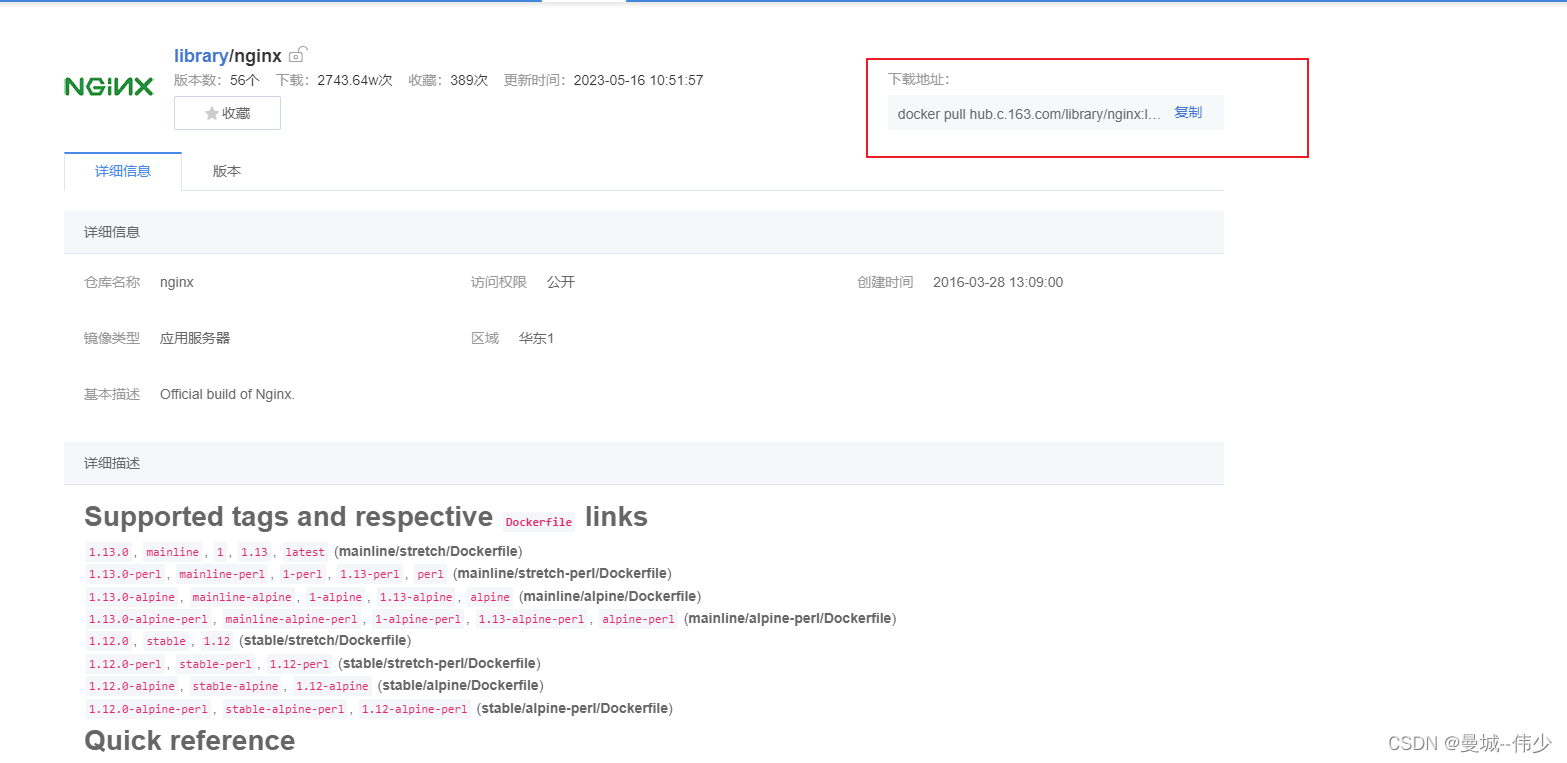Image resolution: width=1567 pixels, height=763 pixels.
Task: Click the 1.13.0 tag text
Action: tap(109, 552)
